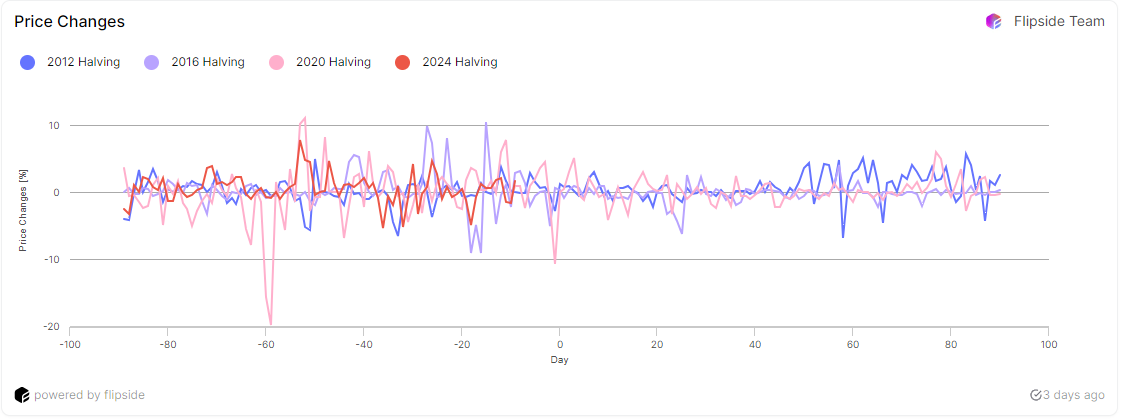
Task: Click the flipside cube icon in footer
Action: (22, 395)
